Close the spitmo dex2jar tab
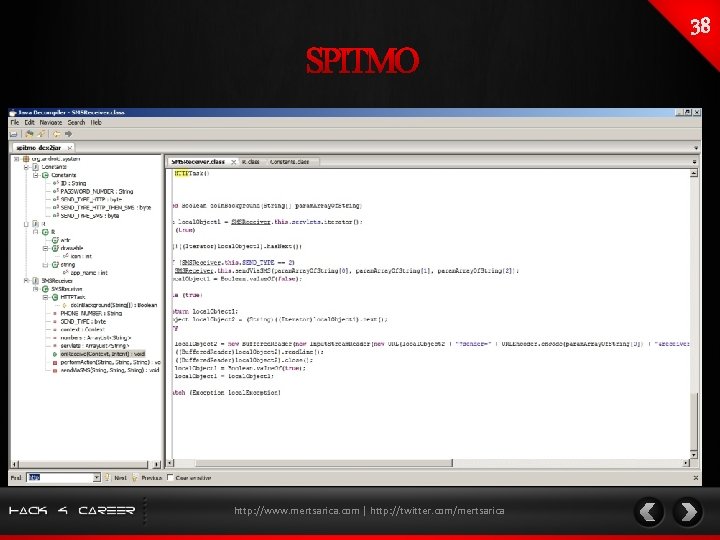 pos(69,148)
